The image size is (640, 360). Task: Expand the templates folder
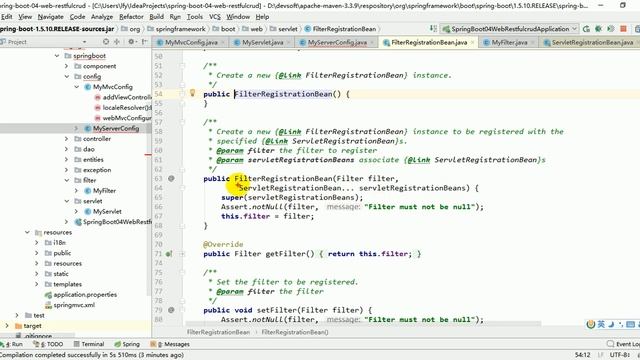[x=37, y=284]
